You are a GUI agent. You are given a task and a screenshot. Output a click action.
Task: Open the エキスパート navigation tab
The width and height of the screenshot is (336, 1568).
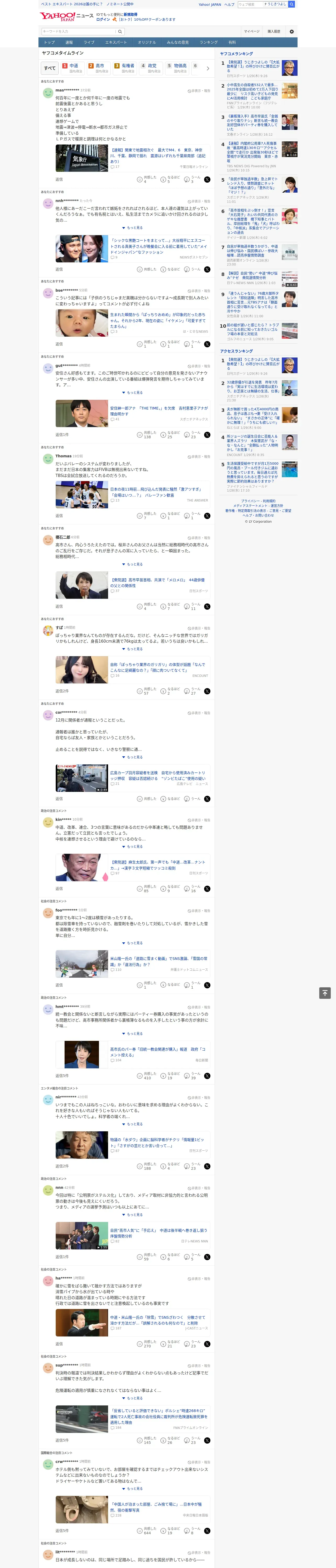(x=116, y=43)
